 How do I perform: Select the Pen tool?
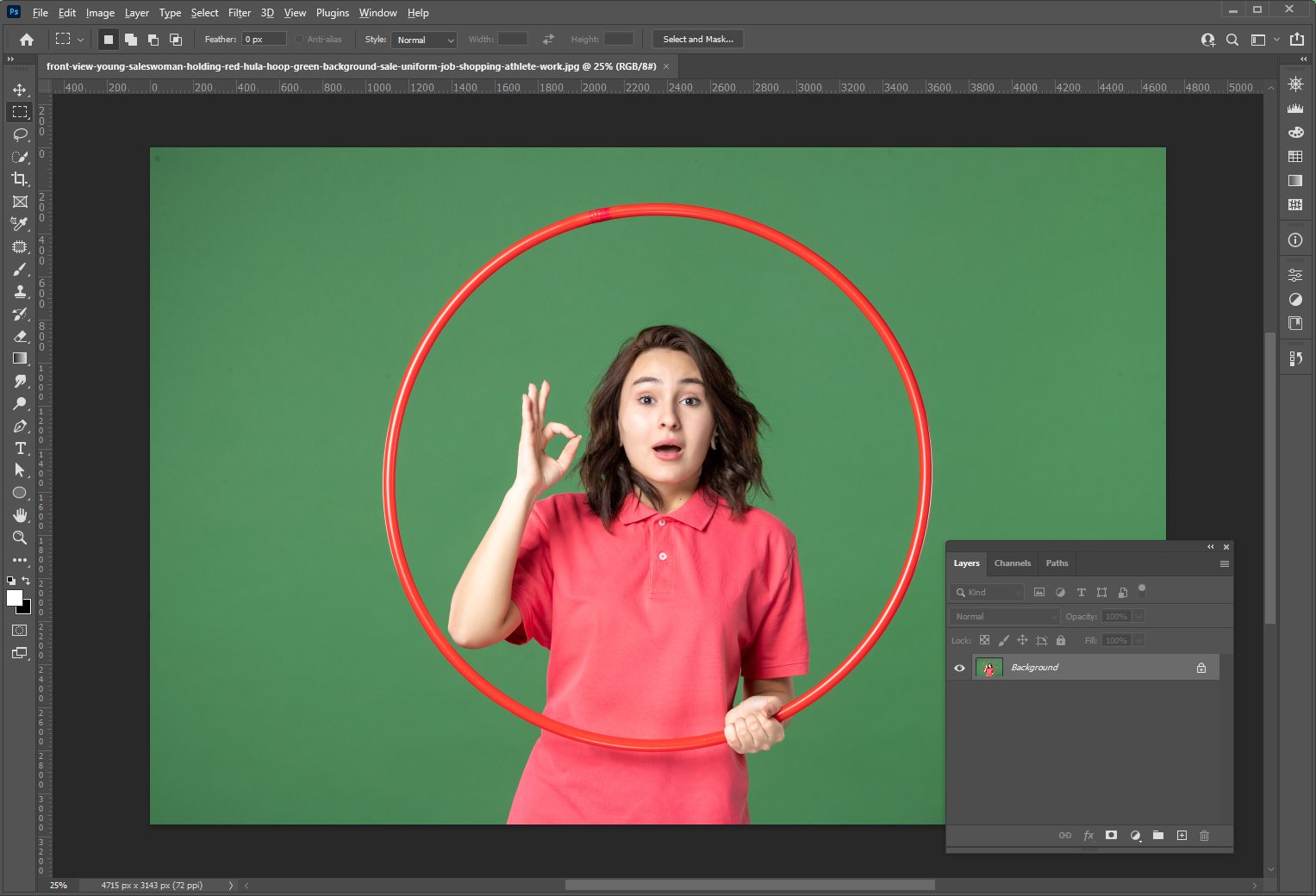tap(20, 426)
